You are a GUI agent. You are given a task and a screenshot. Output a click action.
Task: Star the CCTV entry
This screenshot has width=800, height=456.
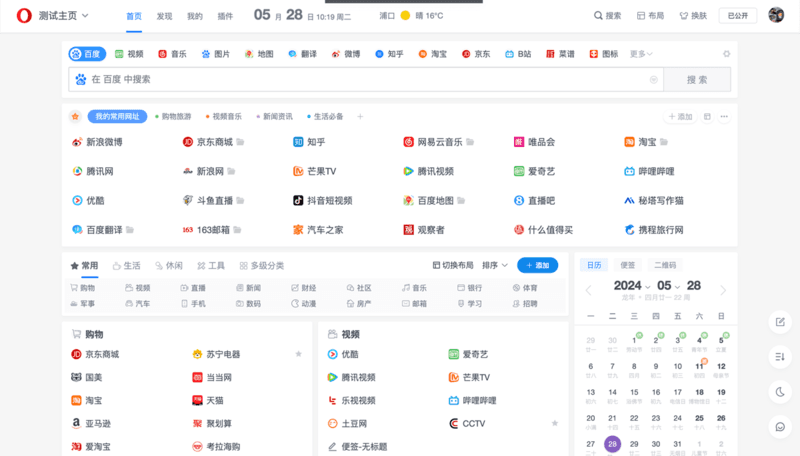click(555, 423)
